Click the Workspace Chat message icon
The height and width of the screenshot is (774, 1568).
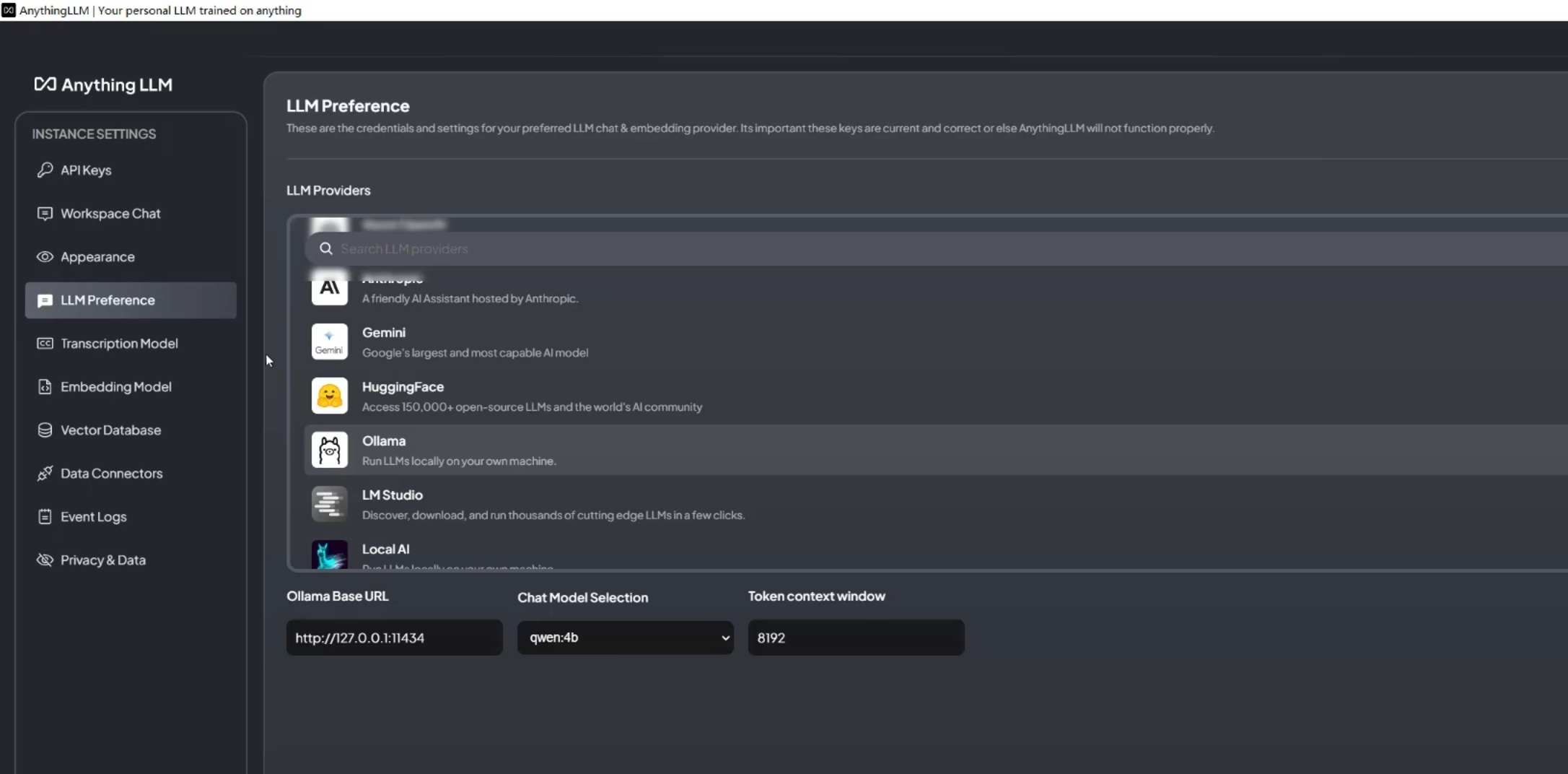(x=45, y=214)
